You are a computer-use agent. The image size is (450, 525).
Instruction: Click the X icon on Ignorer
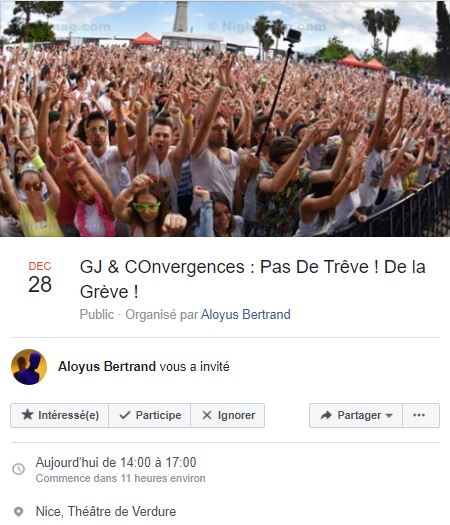tap(207, 415)
